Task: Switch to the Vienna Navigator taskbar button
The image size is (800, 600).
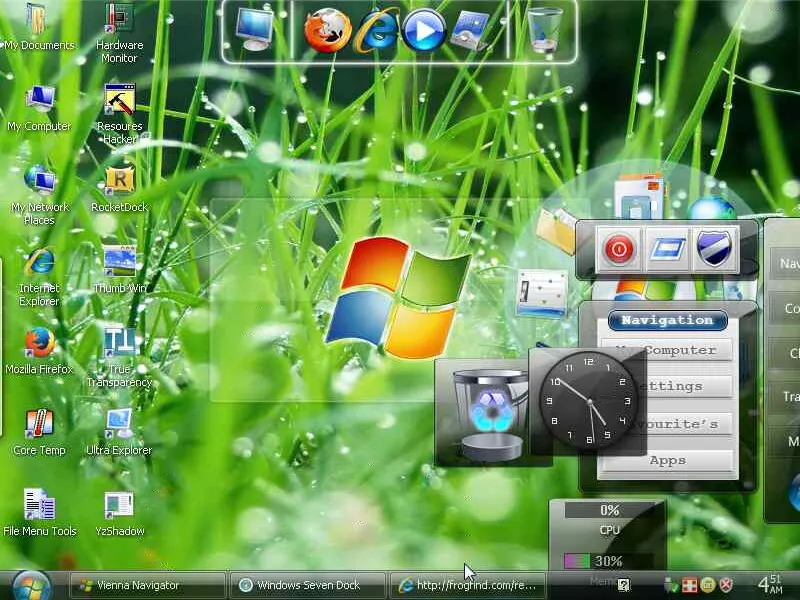Action: pyautogui.click(x=148, y=585)
